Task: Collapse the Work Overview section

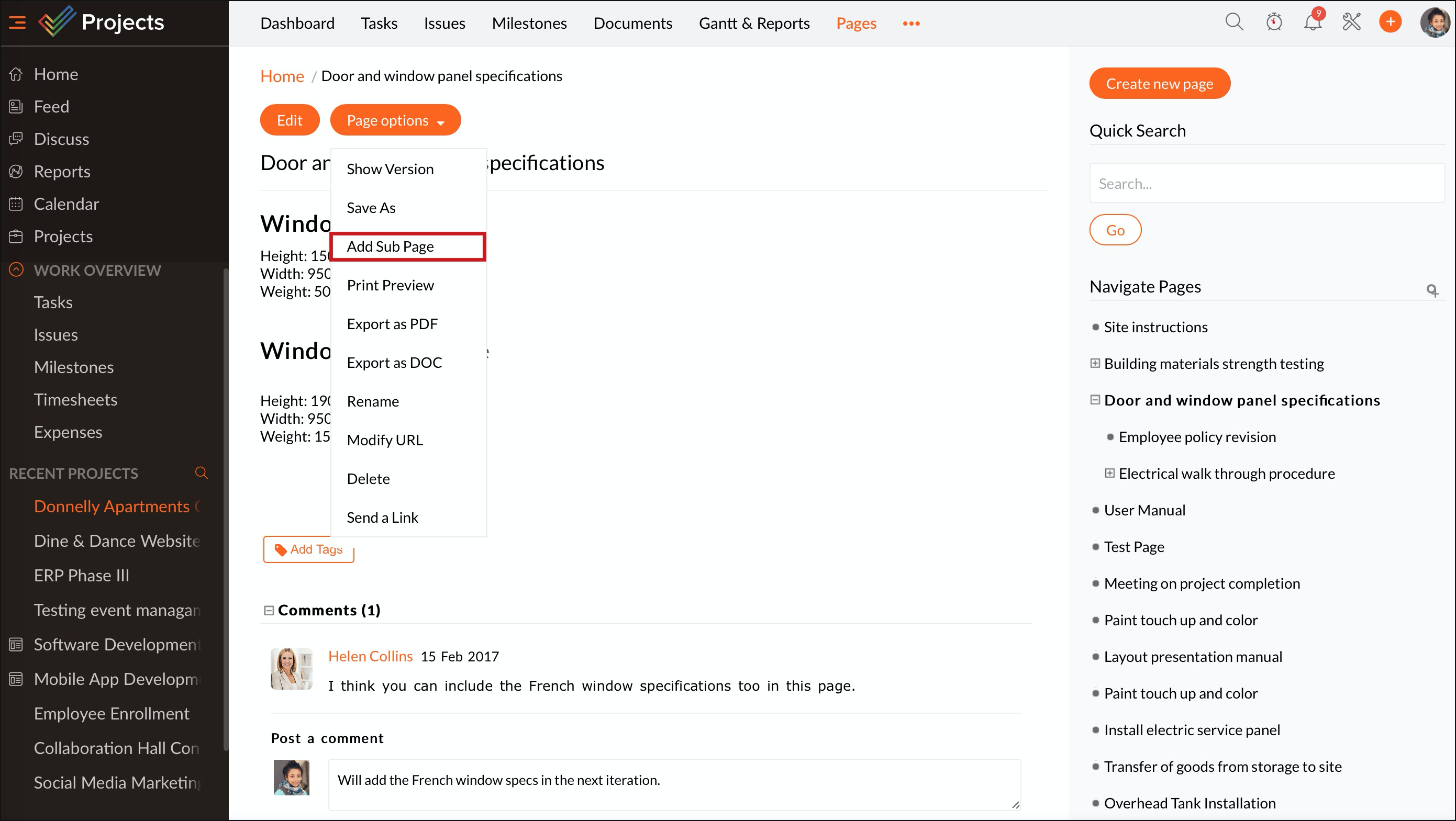Action: tap(16, 269)
